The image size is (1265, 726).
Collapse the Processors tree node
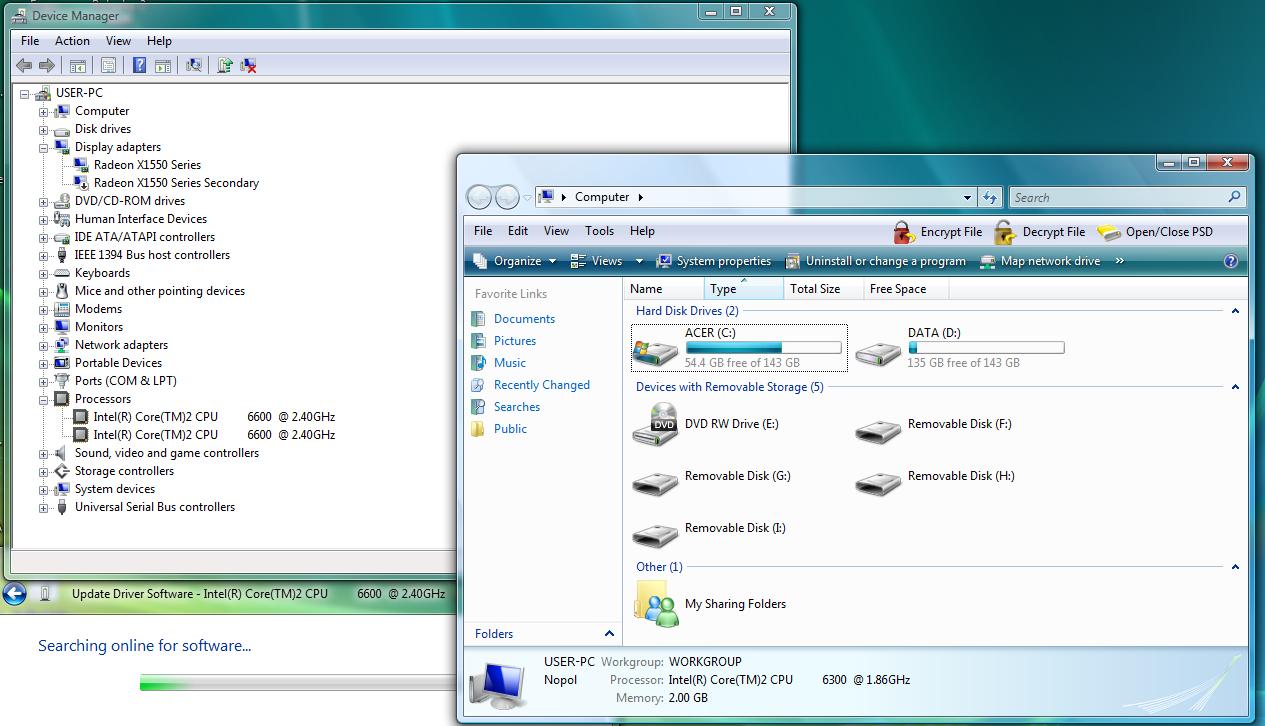click(x=44, y=399)
